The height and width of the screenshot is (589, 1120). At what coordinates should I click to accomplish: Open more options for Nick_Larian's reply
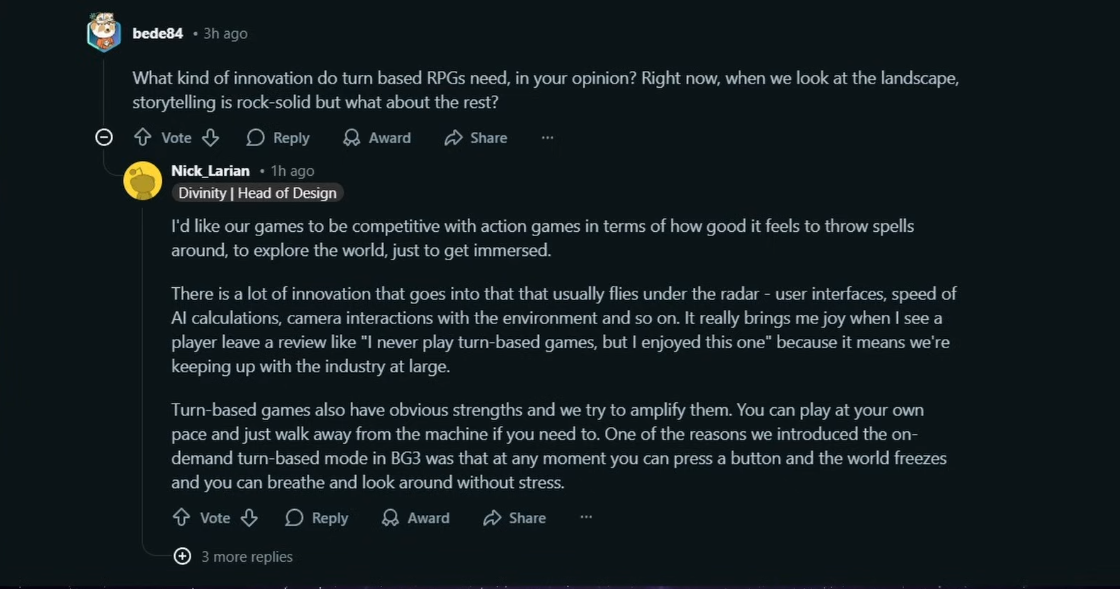(x=586, y=518)
